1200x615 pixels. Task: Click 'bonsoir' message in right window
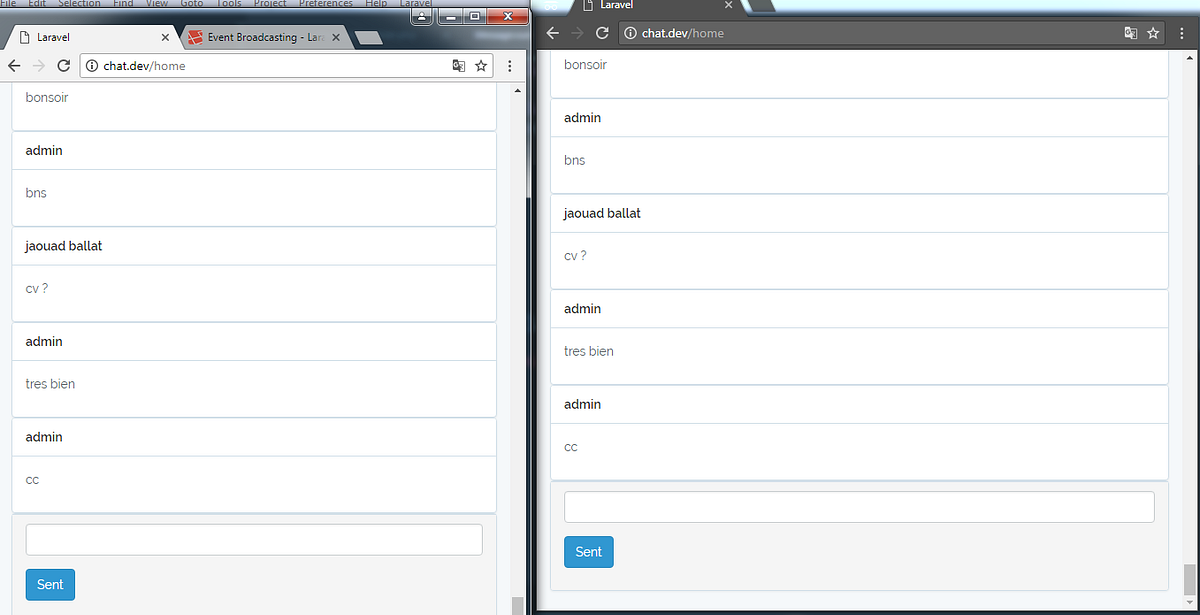tap(585, 65)
